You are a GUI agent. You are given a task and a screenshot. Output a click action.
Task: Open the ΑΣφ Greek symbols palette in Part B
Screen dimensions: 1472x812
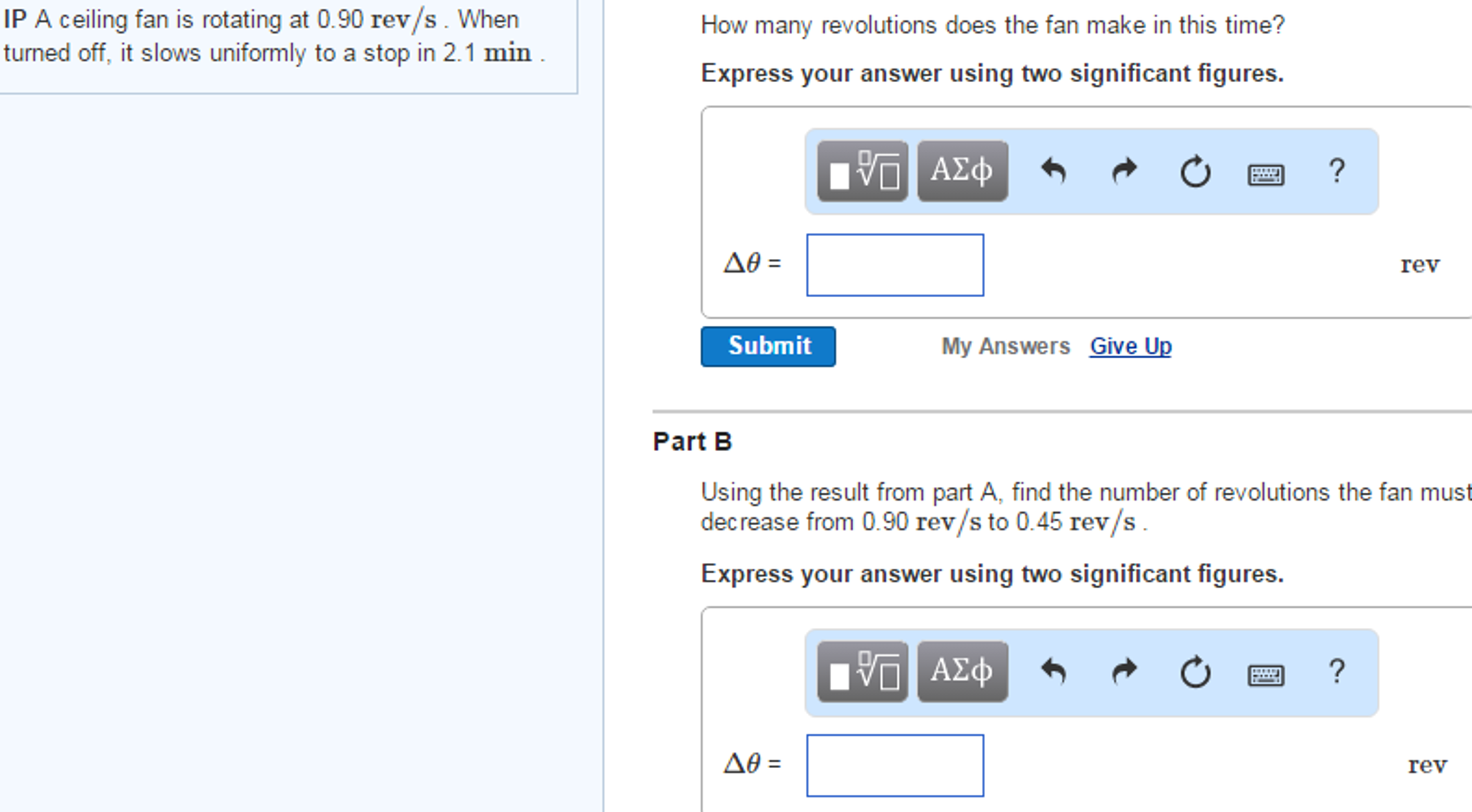click(x=961, y=671)
